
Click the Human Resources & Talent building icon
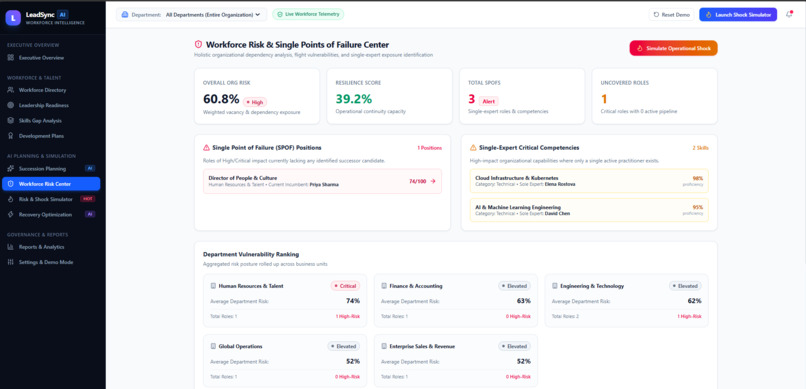click(x=213, y=286)
